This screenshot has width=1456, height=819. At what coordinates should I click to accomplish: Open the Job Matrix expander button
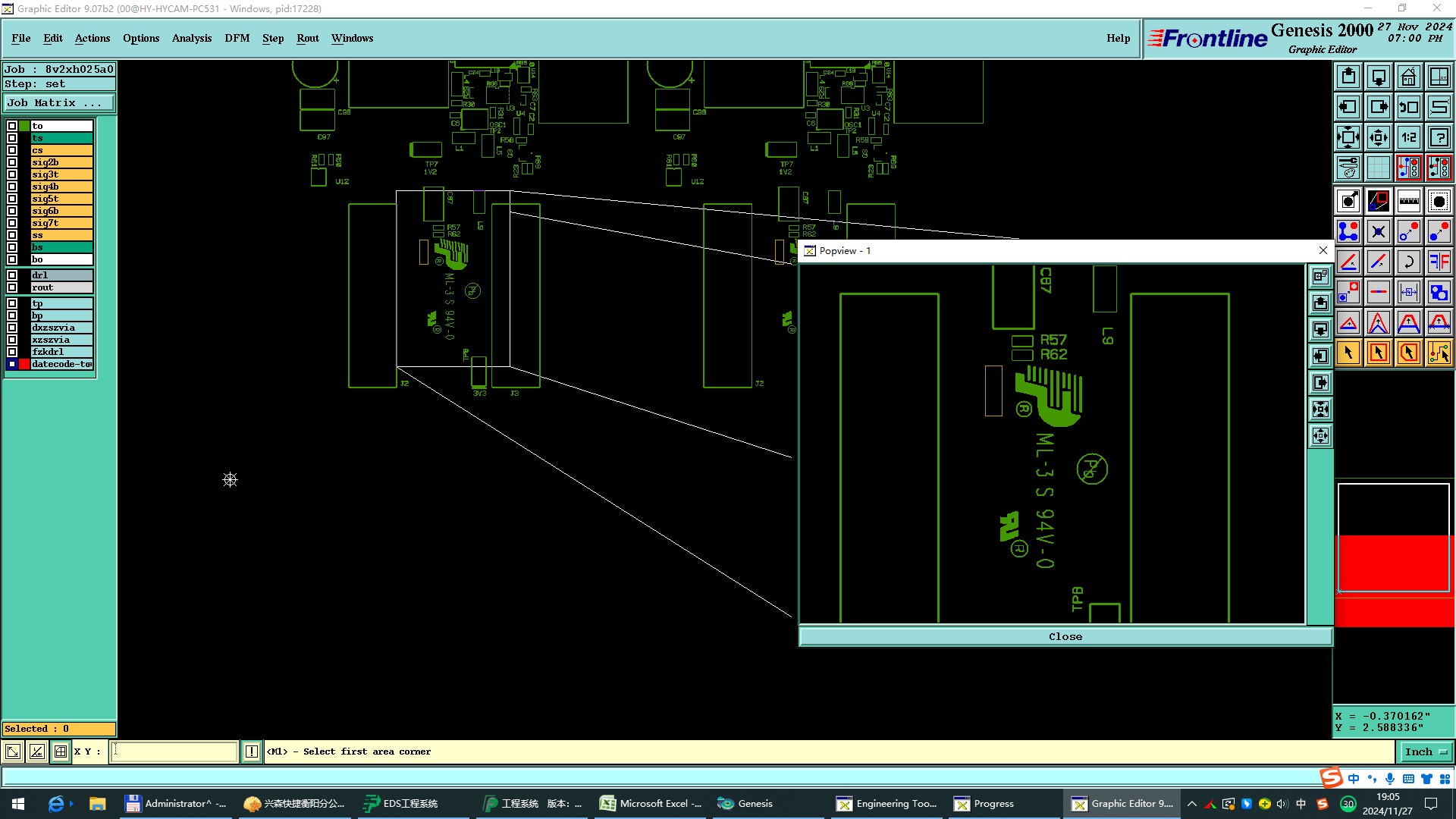pyautogui.click(x=58, y=103)
